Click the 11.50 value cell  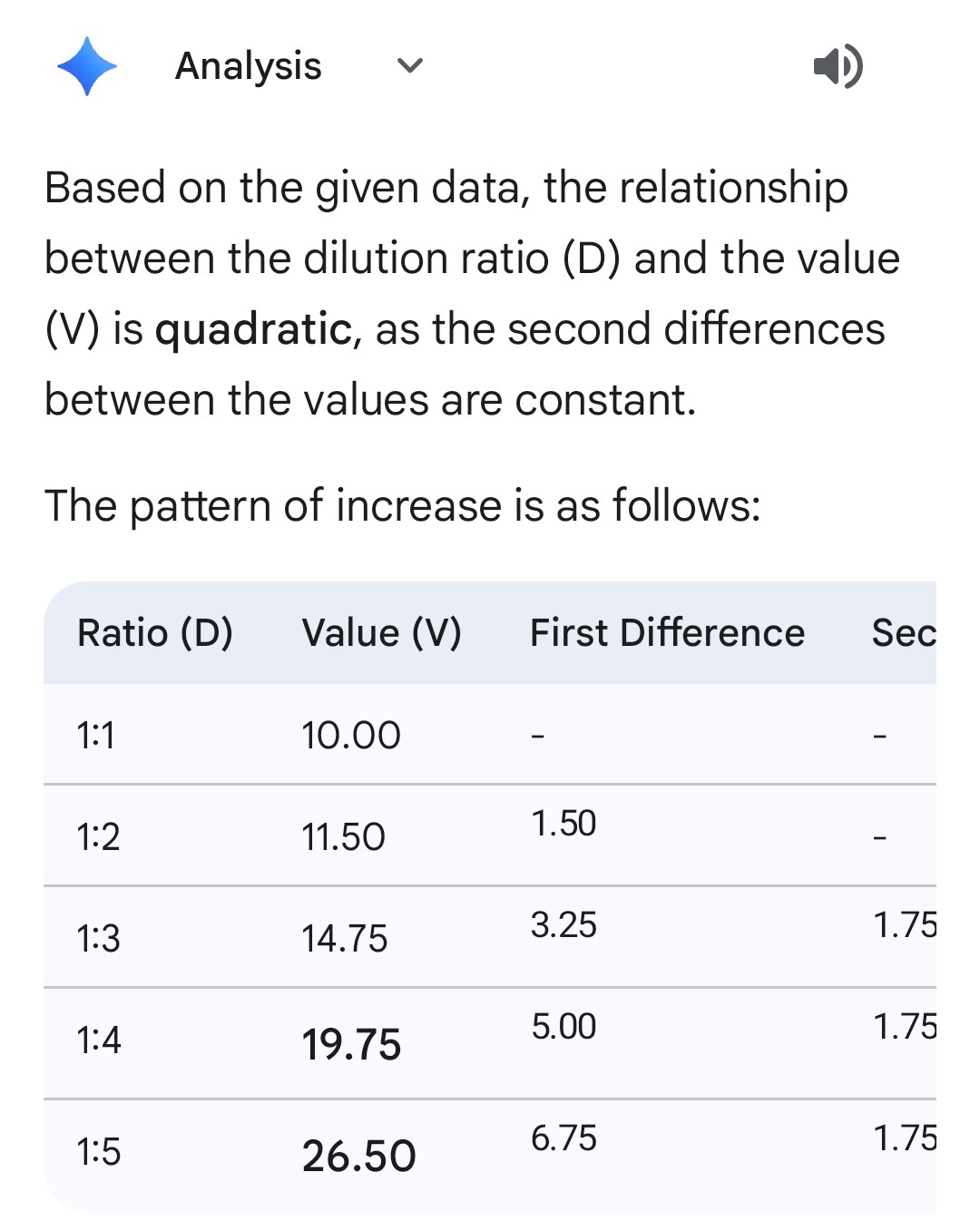click(x=343, y=836)
